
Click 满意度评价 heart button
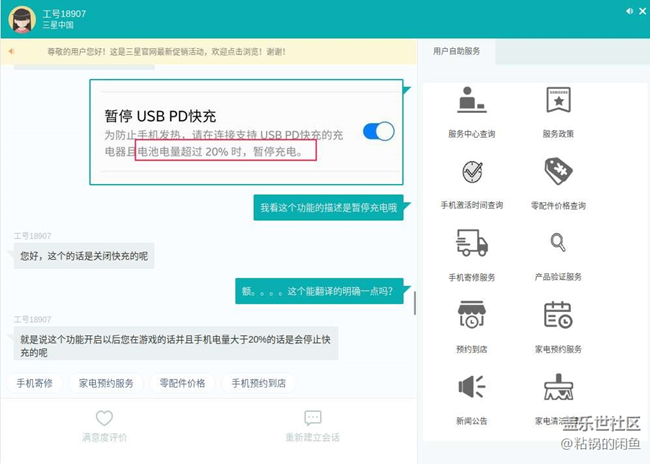point(104,426)
